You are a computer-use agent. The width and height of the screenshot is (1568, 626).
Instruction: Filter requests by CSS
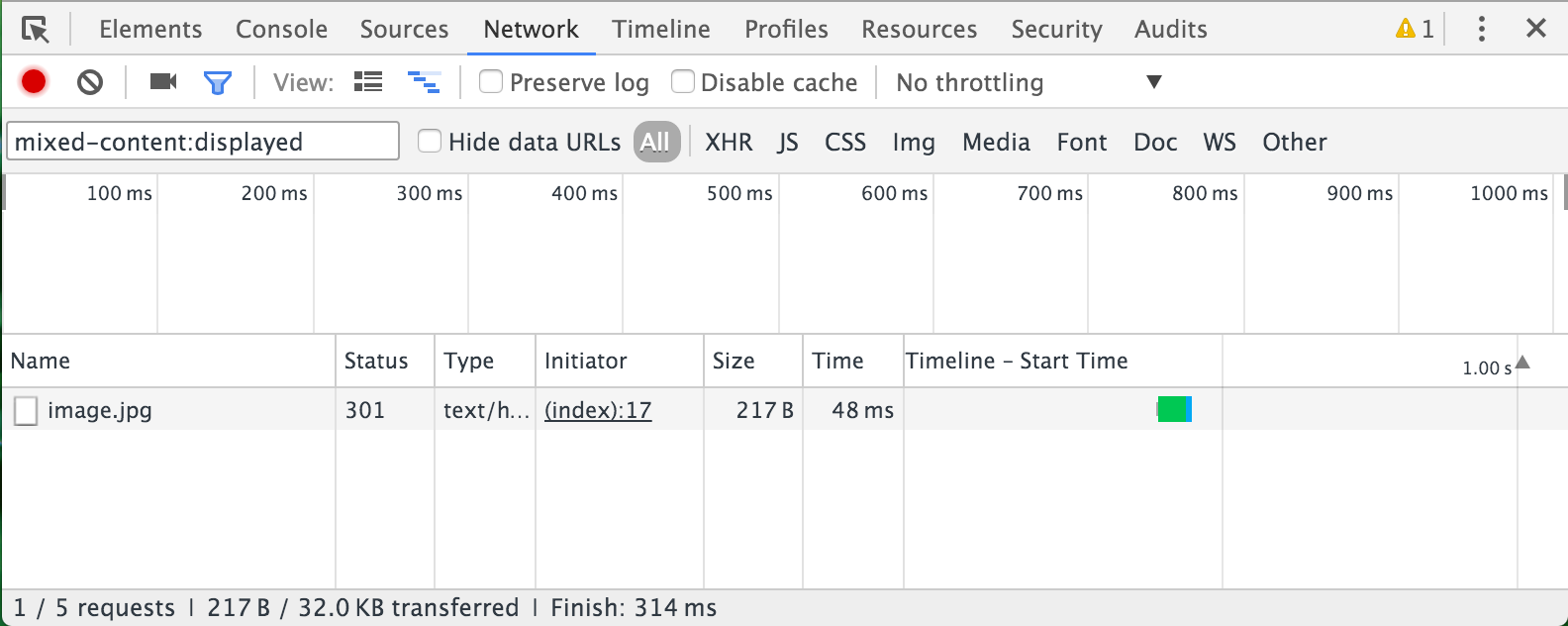coord(845,142)
